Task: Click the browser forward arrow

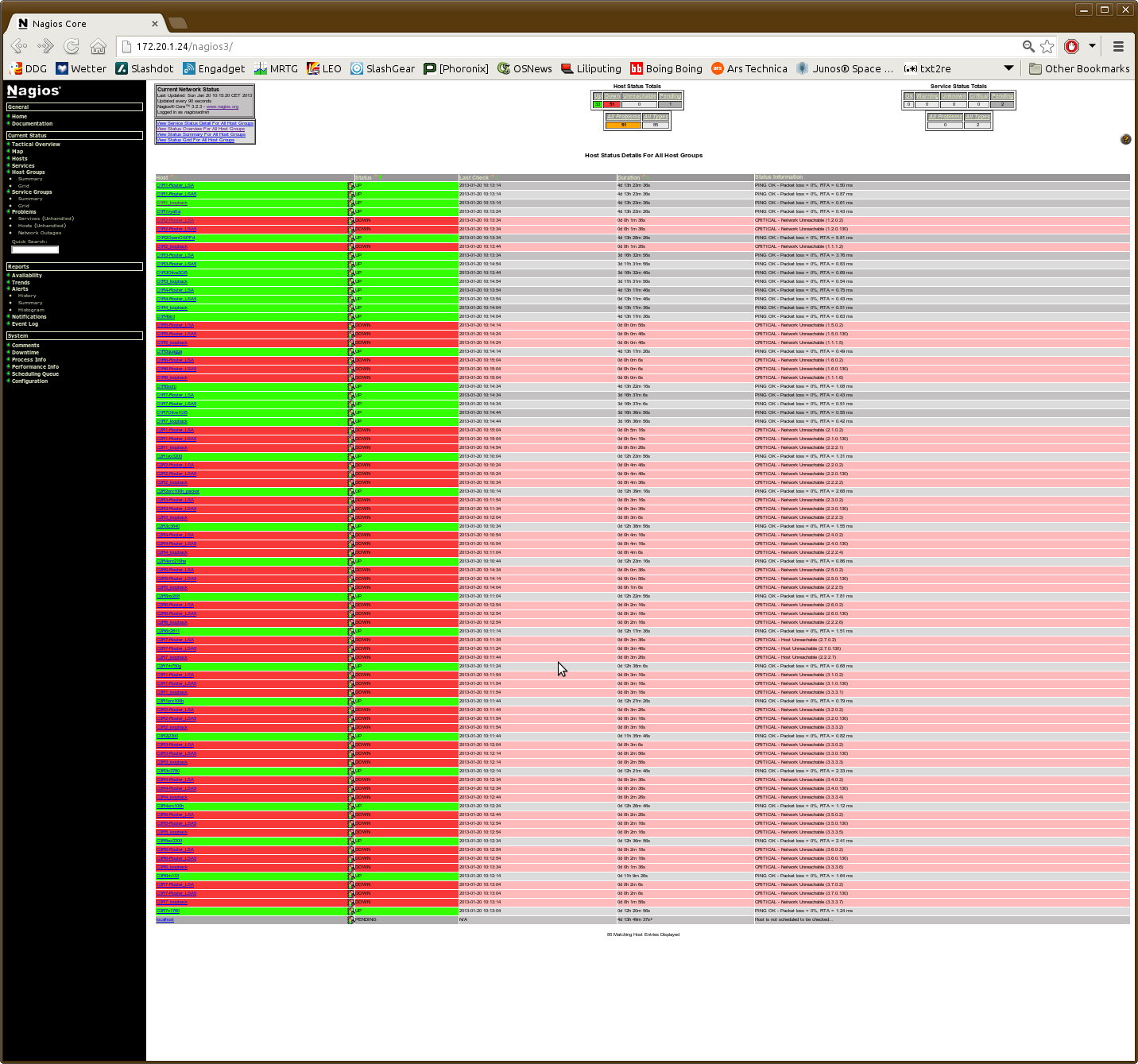Action: coord(45,46)
